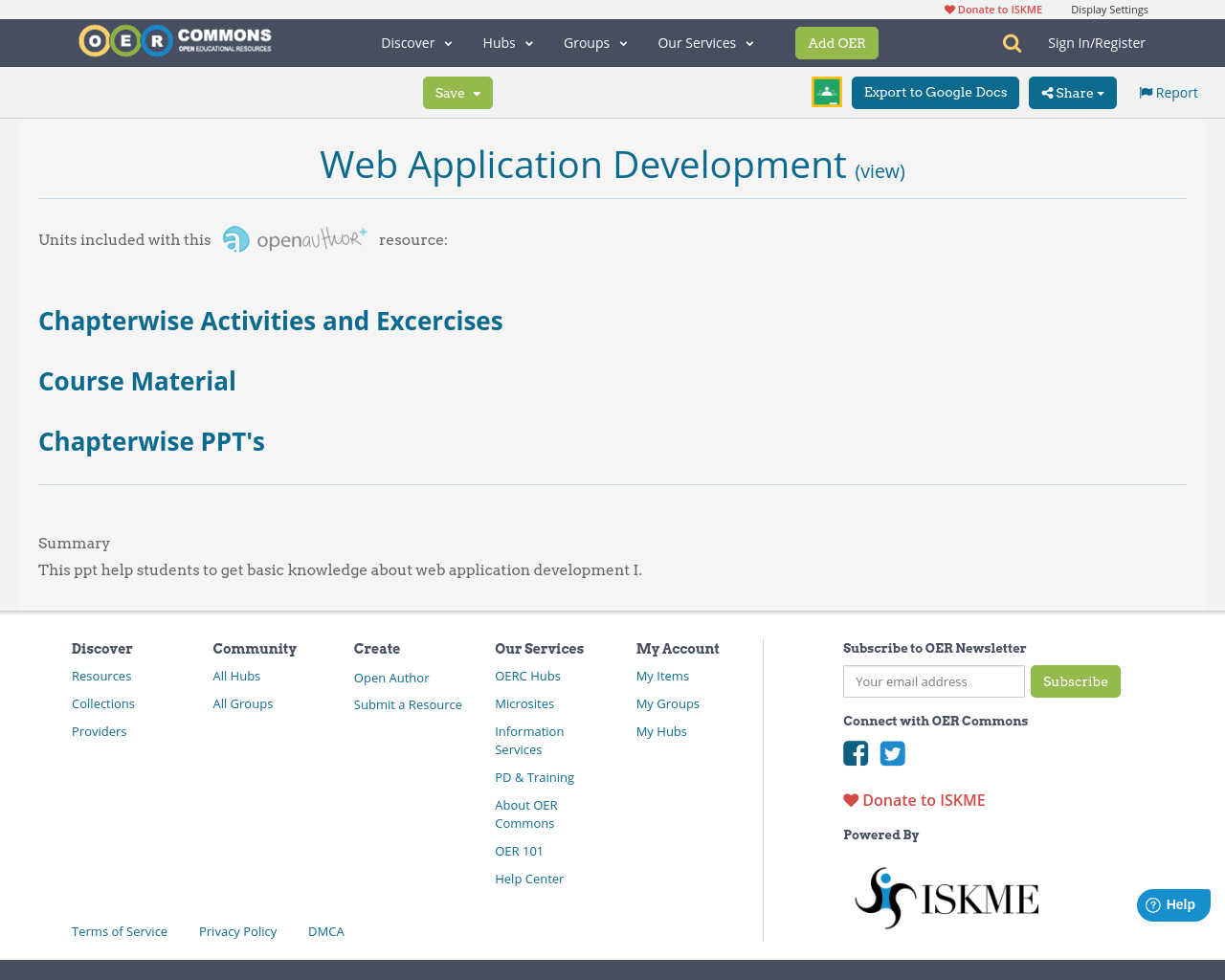The height and width of the screenshot is (980, 1225).
Task: Click the OER Commons logo
Action: tap(174, 39)
